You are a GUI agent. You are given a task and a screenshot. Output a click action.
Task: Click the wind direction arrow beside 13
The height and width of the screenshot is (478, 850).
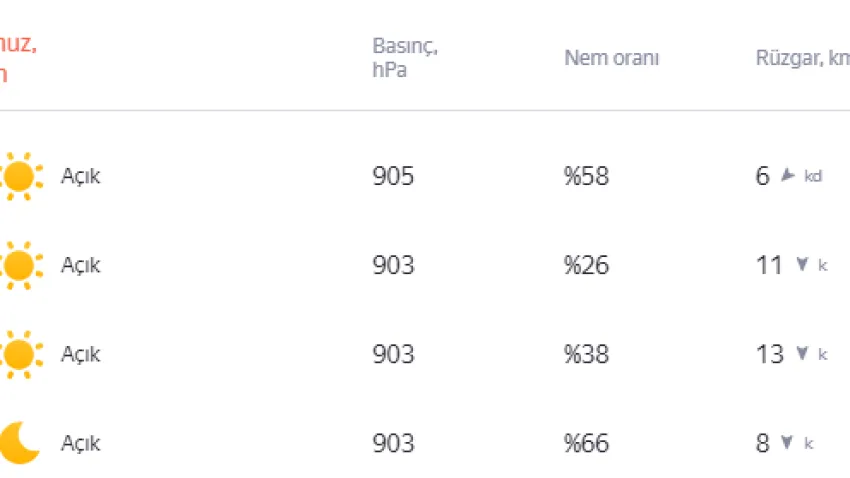[x=801, y=354]
